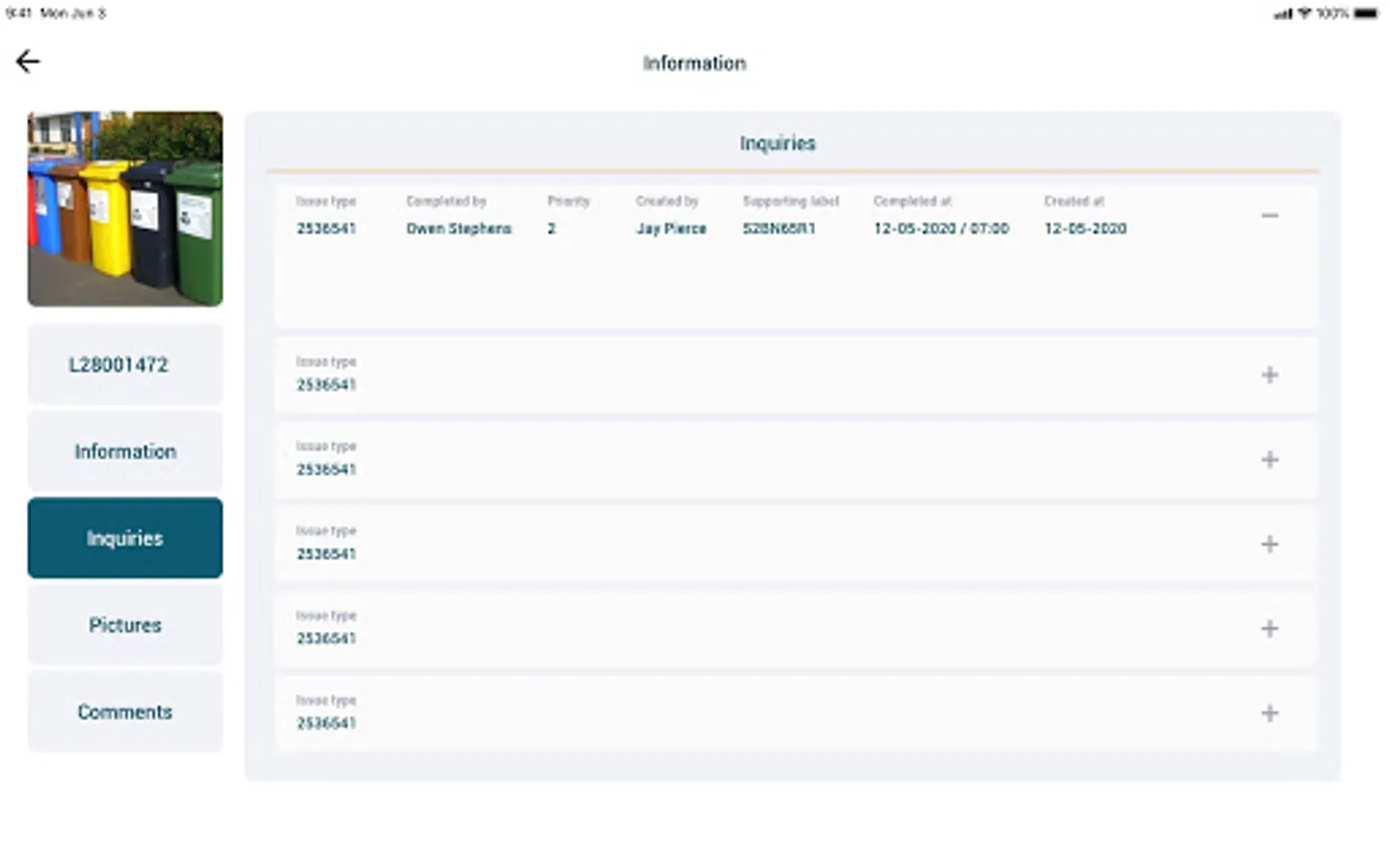Image resolution: width=1389 pixels, height=868 pixels.
Task: Select the Inquiries tab in sidebar
Action: pos(124,538)
